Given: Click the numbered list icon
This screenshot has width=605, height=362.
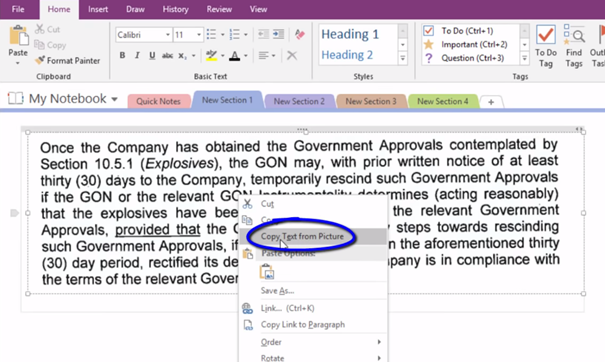Looking at the screenshot, I should 234,34.
